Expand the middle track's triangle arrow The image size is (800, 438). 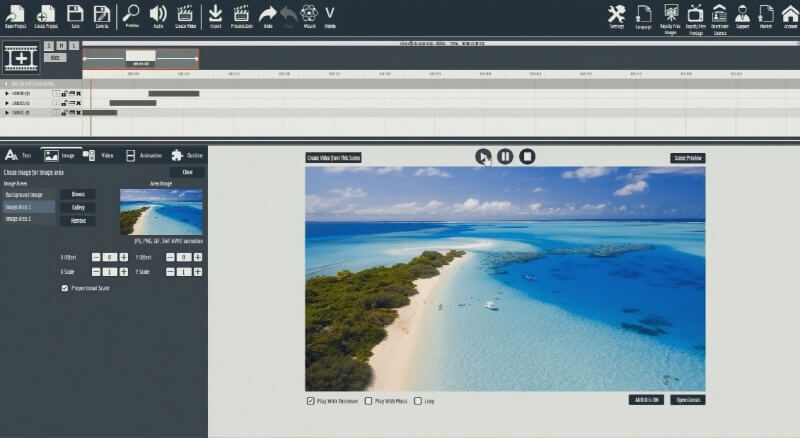click(7, 103)
